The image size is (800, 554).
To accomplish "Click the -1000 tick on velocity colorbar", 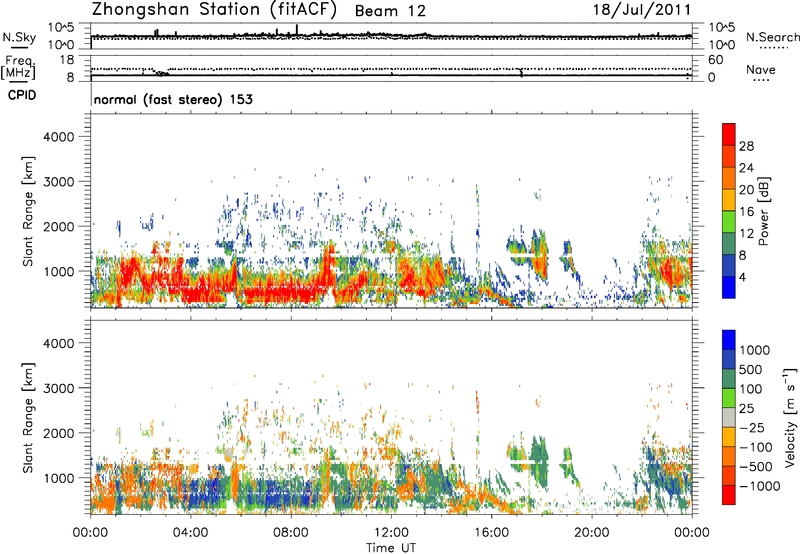I will (760, 486).
